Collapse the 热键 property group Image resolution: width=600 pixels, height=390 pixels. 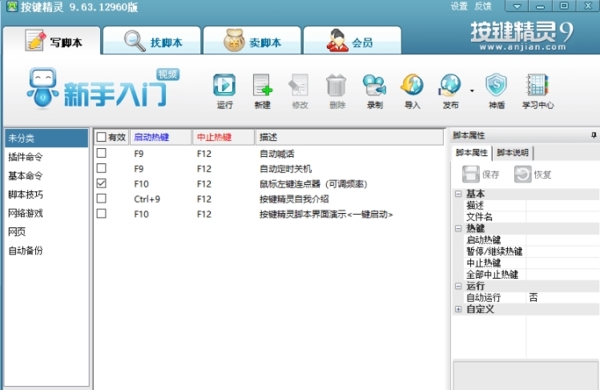click(x=458, y=228)
